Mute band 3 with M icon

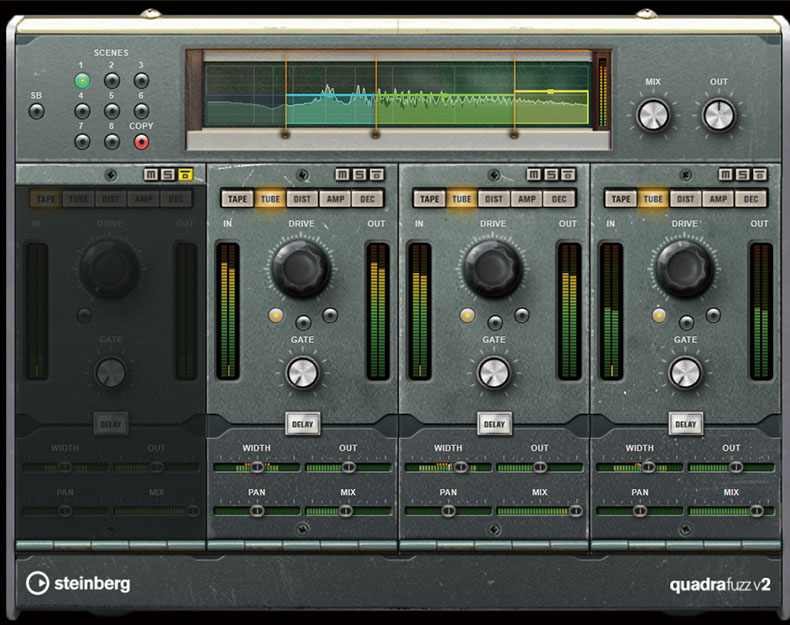534,175
